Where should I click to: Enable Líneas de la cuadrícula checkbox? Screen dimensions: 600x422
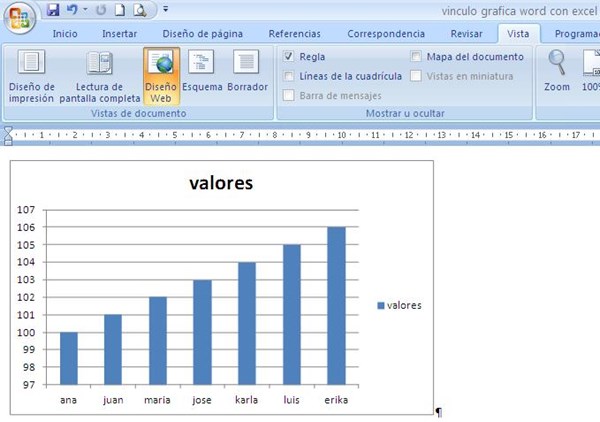click(x=289, y=76)
